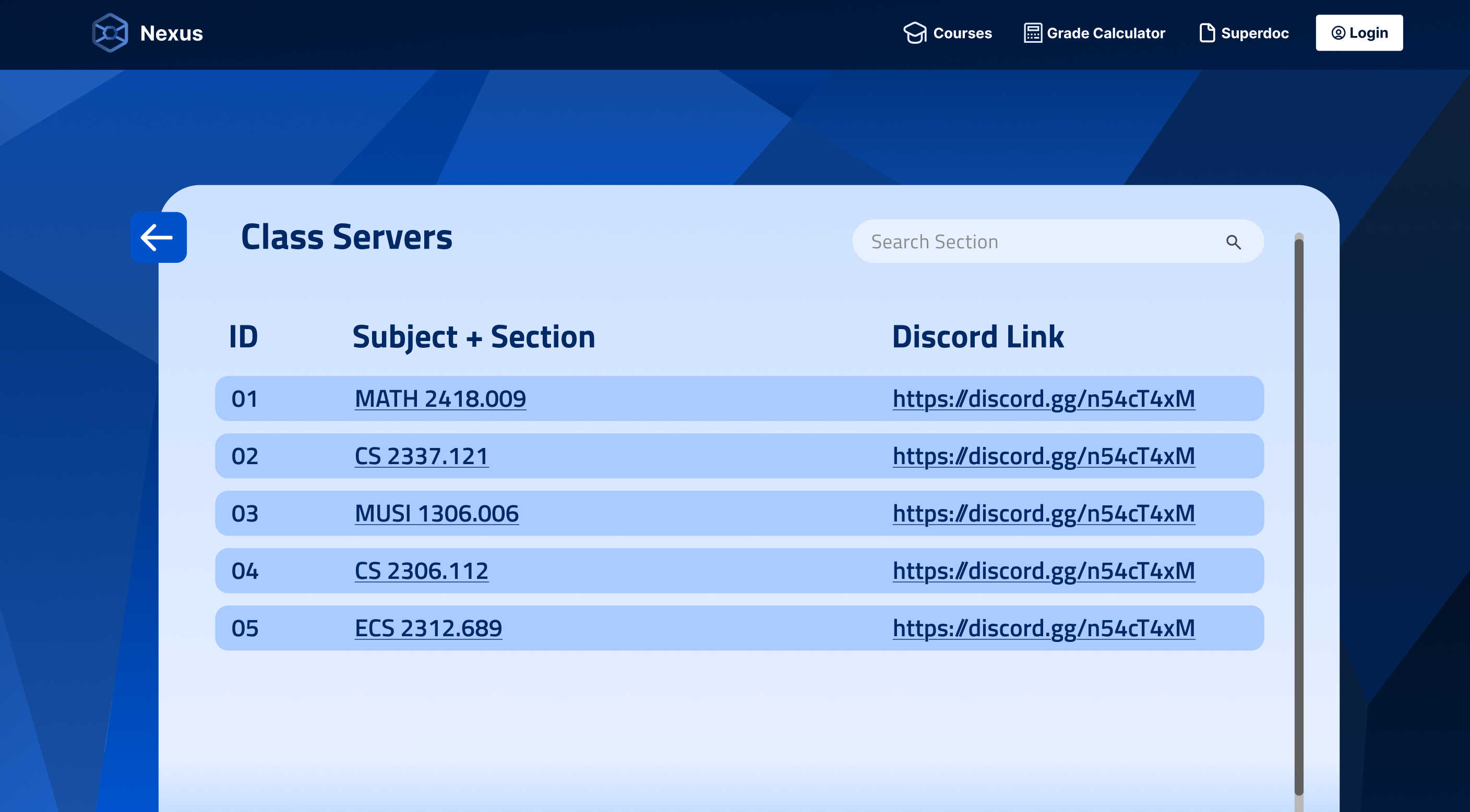Select the graduation cap Courses icon
This screenshot has width=1470, height=812.
(x=915, y=33)
